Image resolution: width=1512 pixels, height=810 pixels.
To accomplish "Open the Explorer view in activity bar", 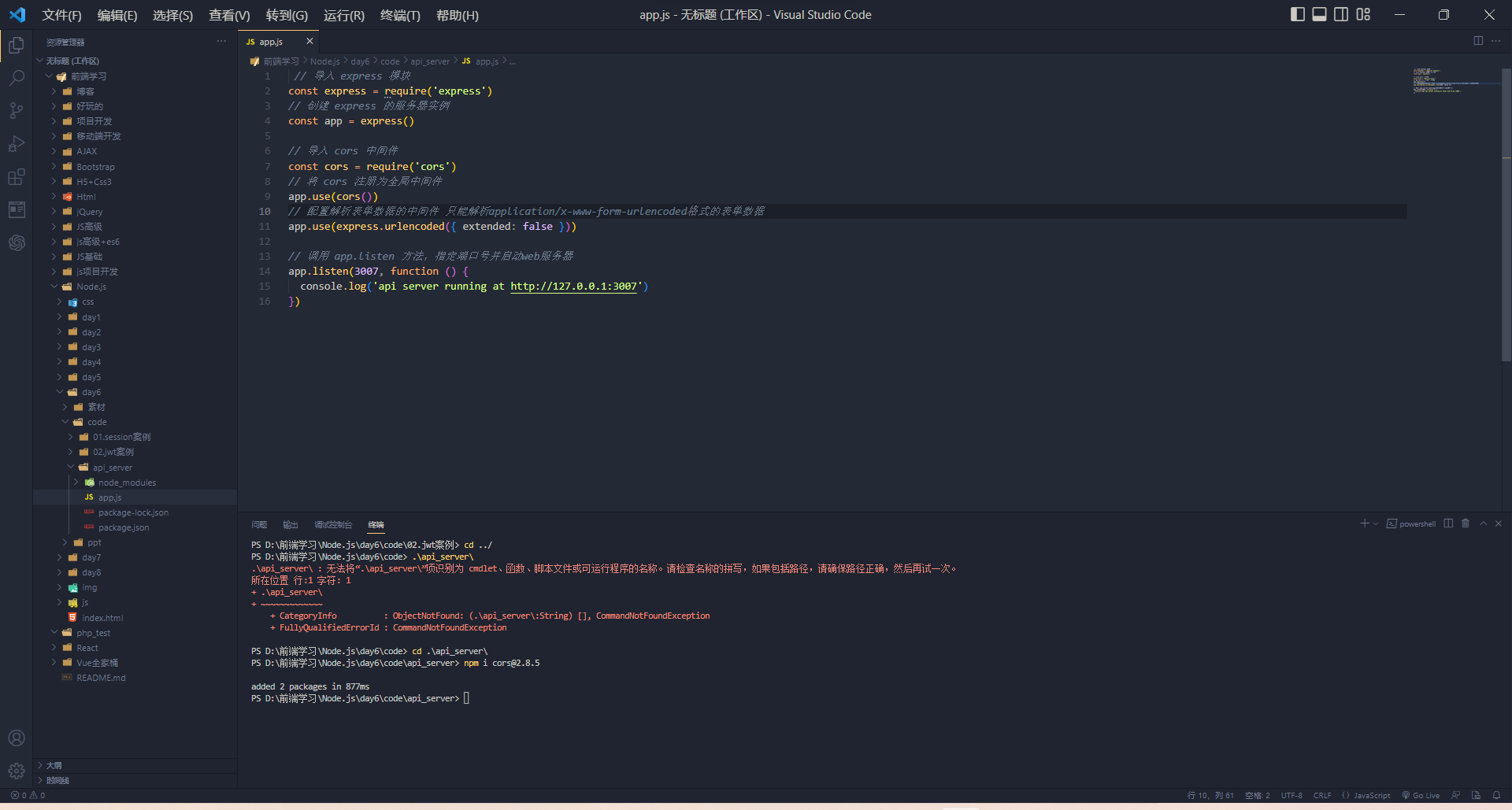I will (17, 46).
